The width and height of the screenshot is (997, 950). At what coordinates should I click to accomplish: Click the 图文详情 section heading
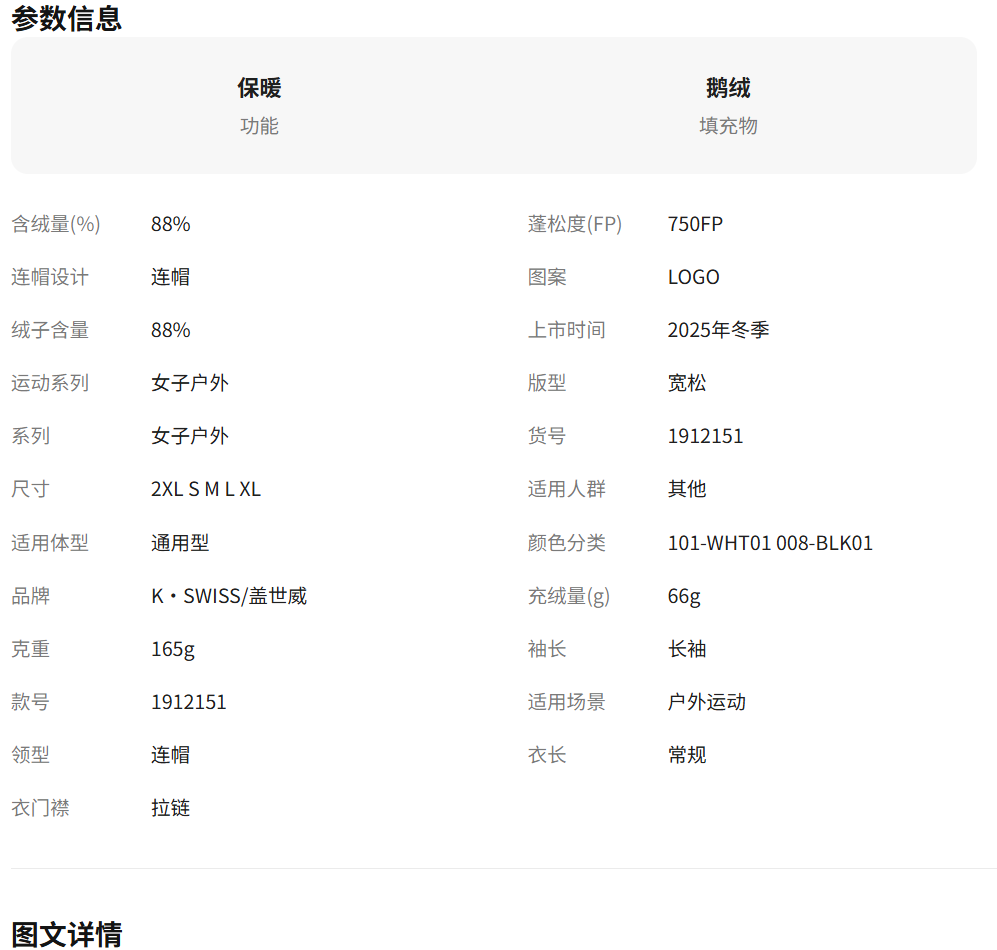(x=66, y=934)
